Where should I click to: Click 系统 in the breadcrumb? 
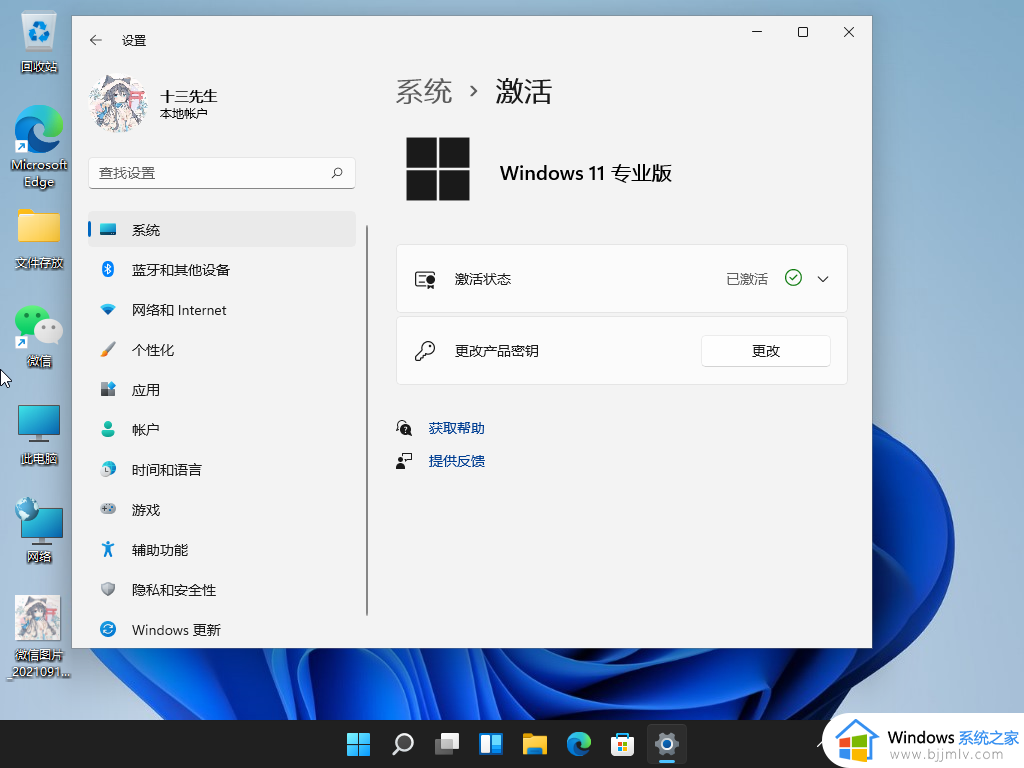424,91
